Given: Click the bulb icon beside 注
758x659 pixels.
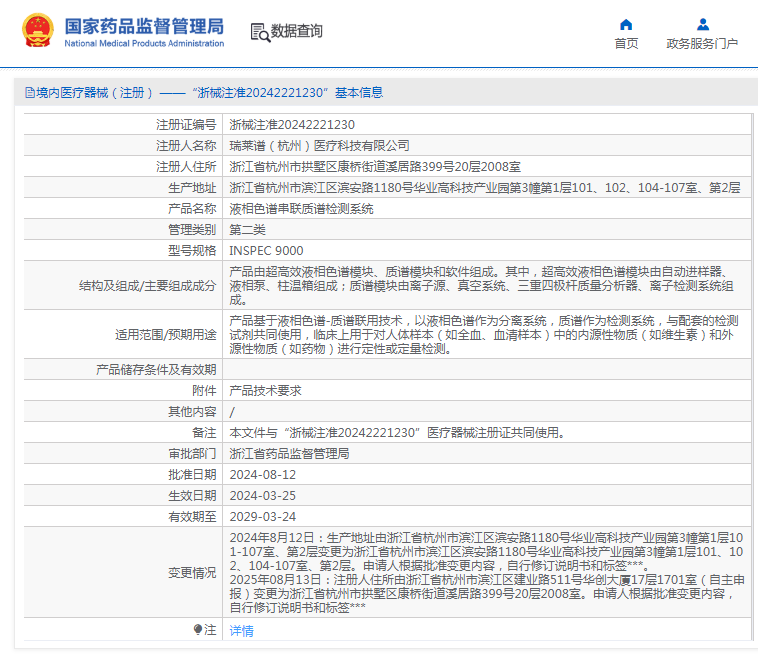Looking at the screenshot, I should click(197, 629).
